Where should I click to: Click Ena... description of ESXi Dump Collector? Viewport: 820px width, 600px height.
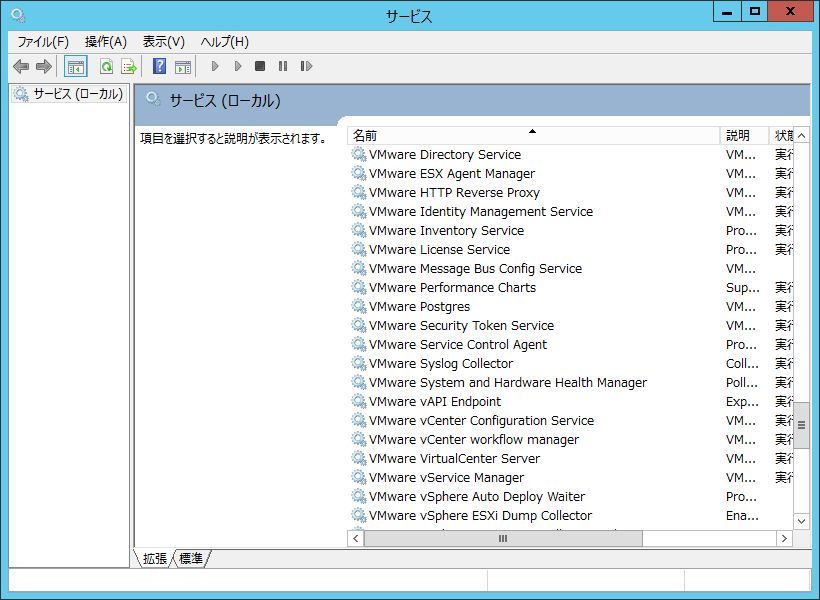click(743, 515)
